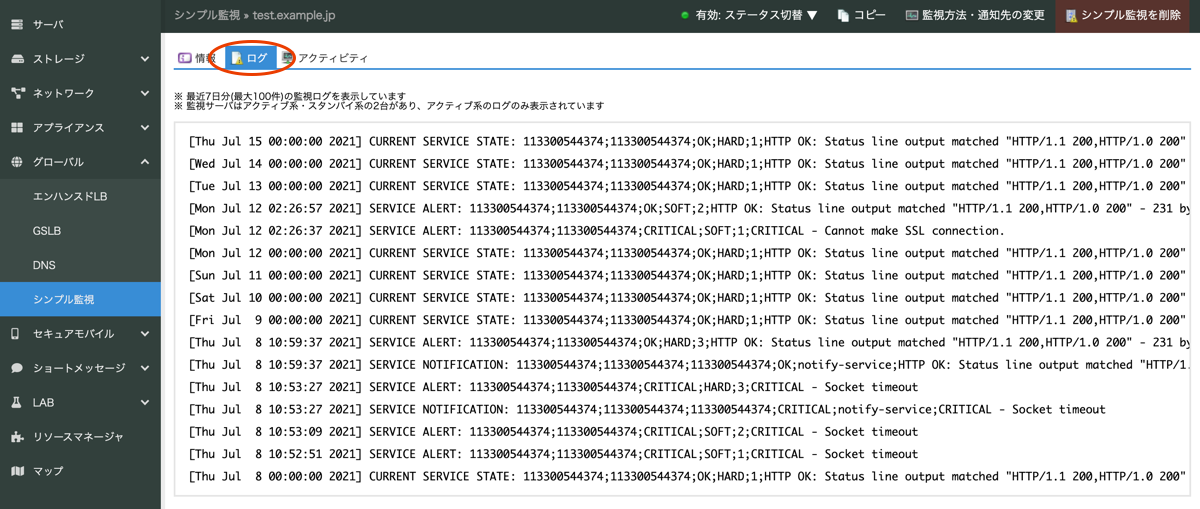Click the Appliance grid icon
This screenshot has height=509, width=1200.
[17, 128]
